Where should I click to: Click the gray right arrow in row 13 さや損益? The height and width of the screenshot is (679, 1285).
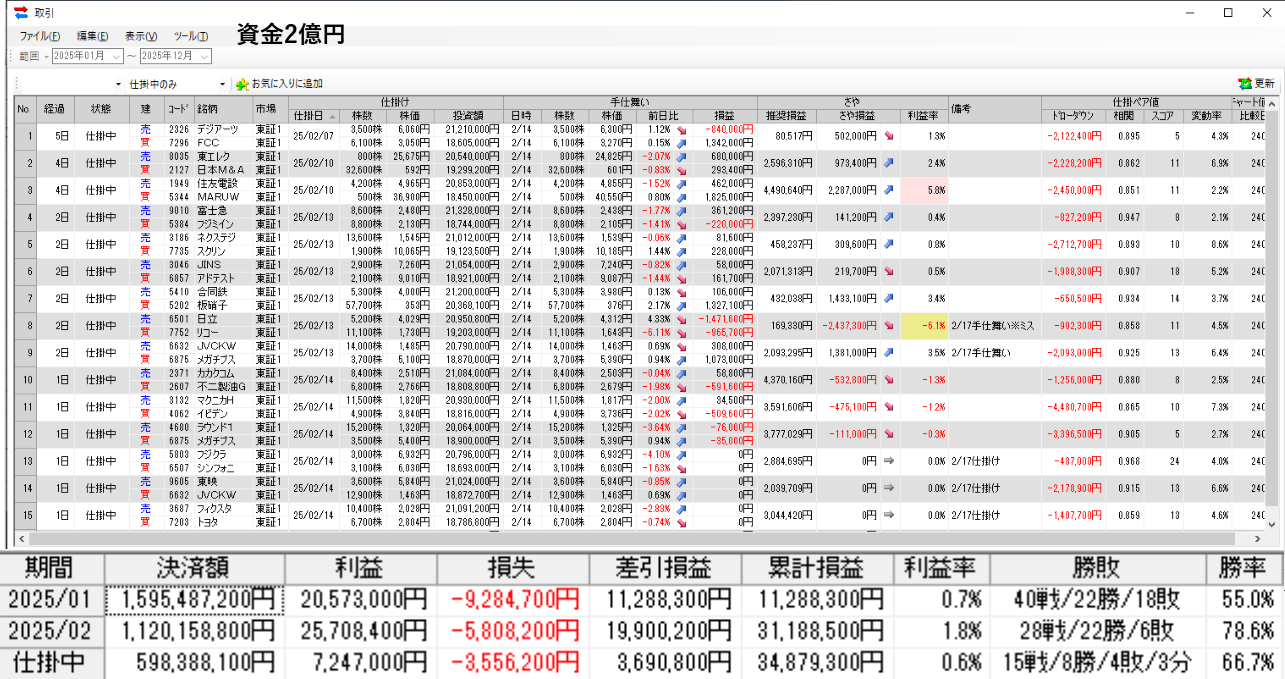pos(888,460)
